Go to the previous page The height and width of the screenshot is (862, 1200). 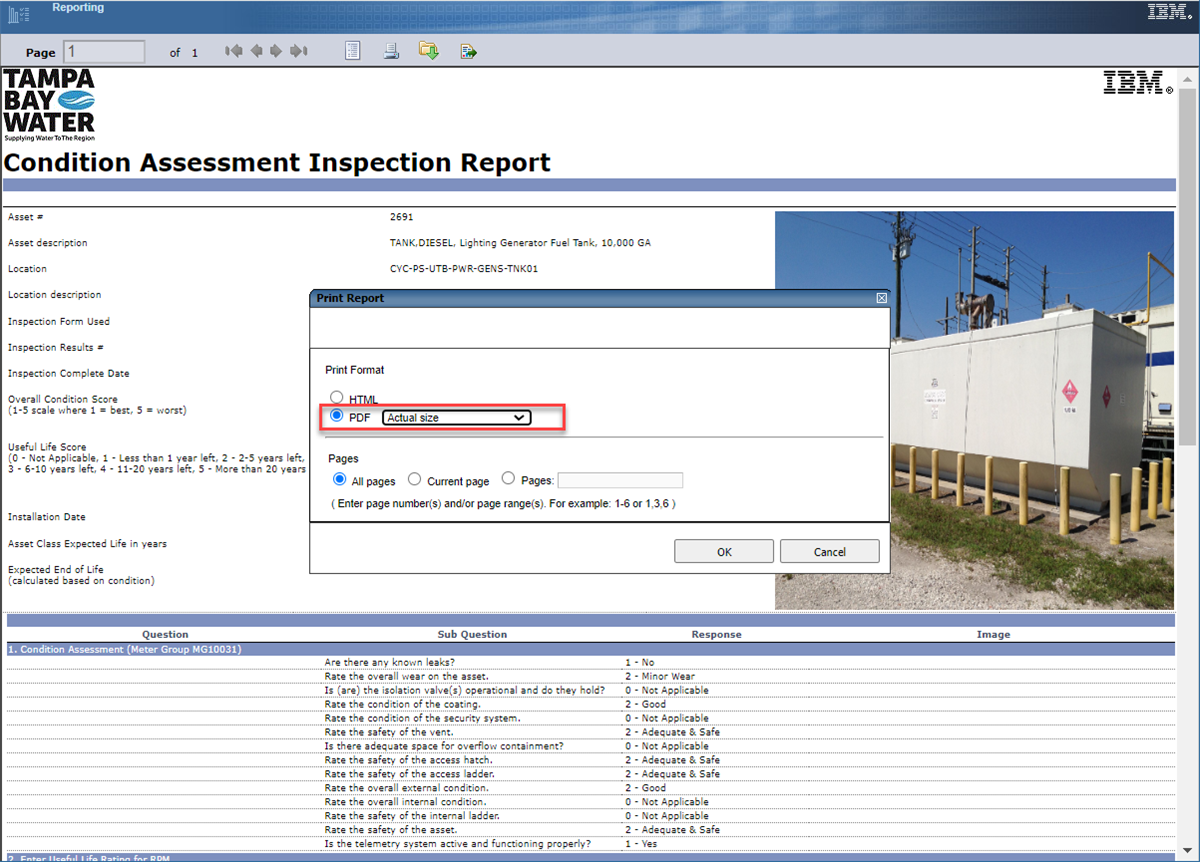255,50
